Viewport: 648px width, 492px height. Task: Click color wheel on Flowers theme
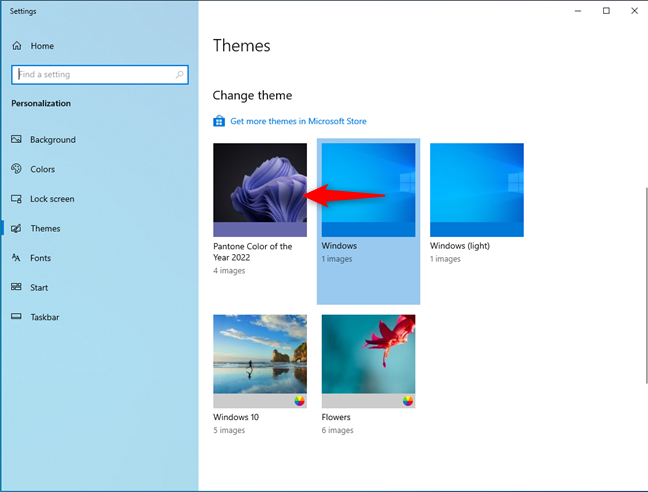click(407, 401)
